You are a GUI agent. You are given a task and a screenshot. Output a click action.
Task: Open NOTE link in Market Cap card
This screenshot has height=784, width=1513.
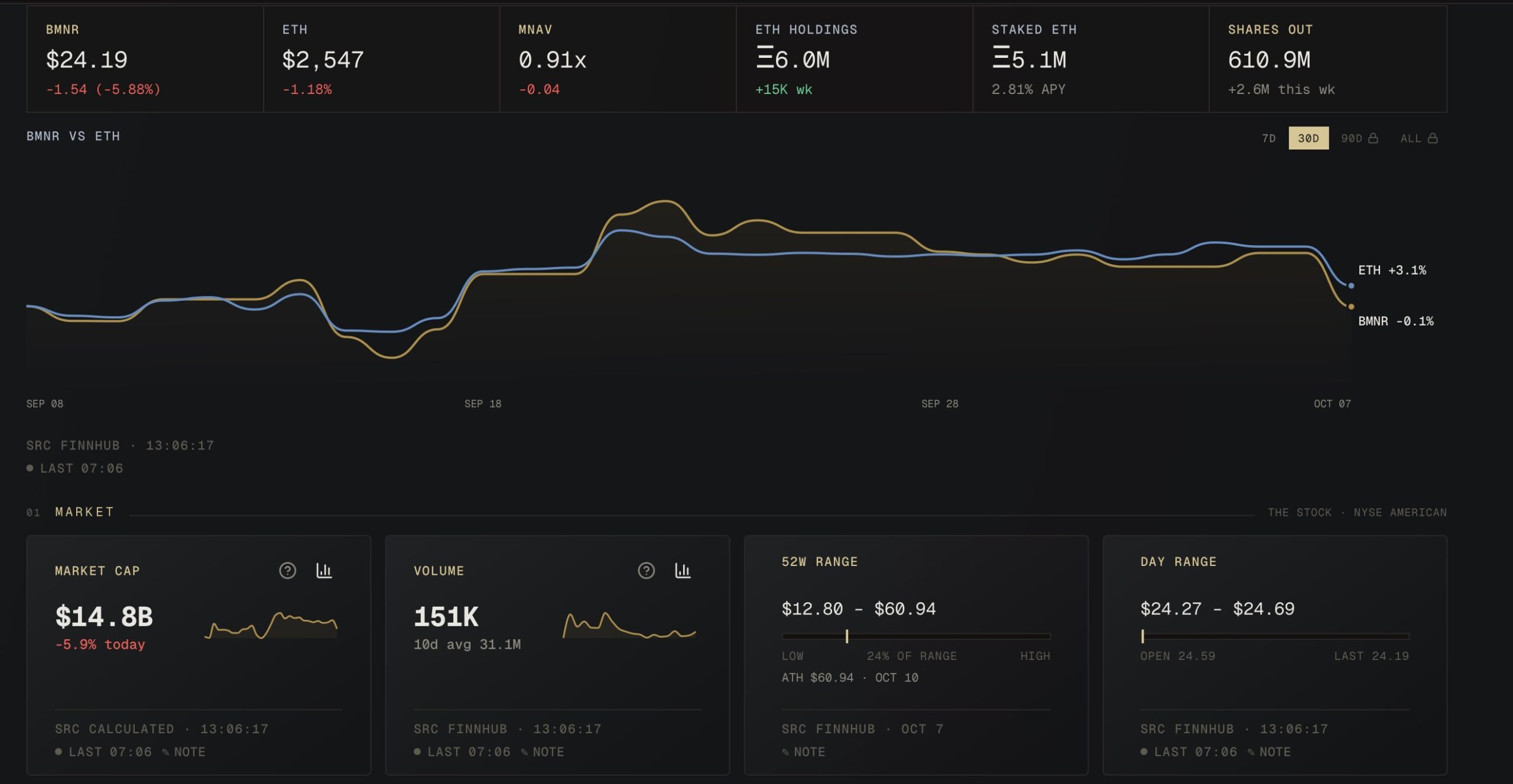189,752
